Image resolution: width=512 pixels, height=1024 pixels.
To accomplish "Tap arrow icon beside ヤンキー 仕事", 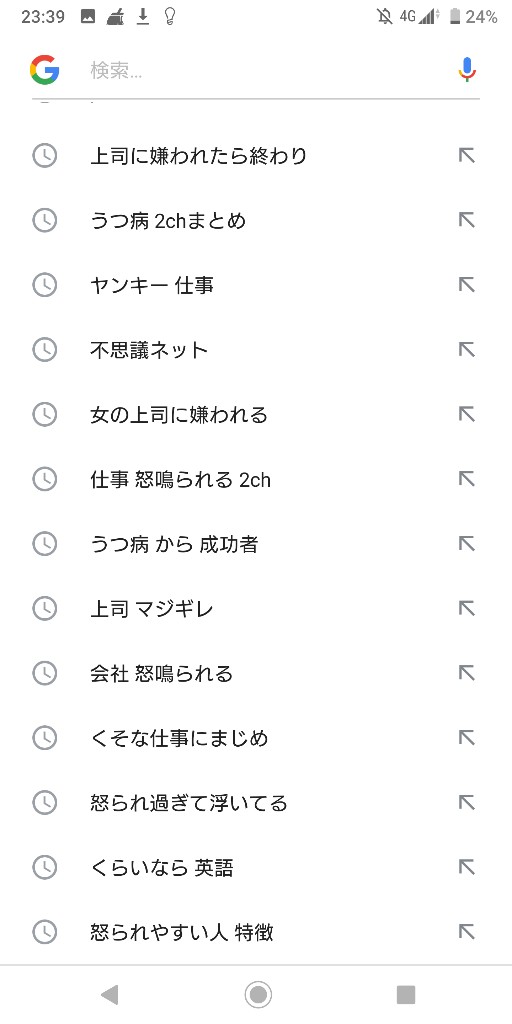I will 466,285.
